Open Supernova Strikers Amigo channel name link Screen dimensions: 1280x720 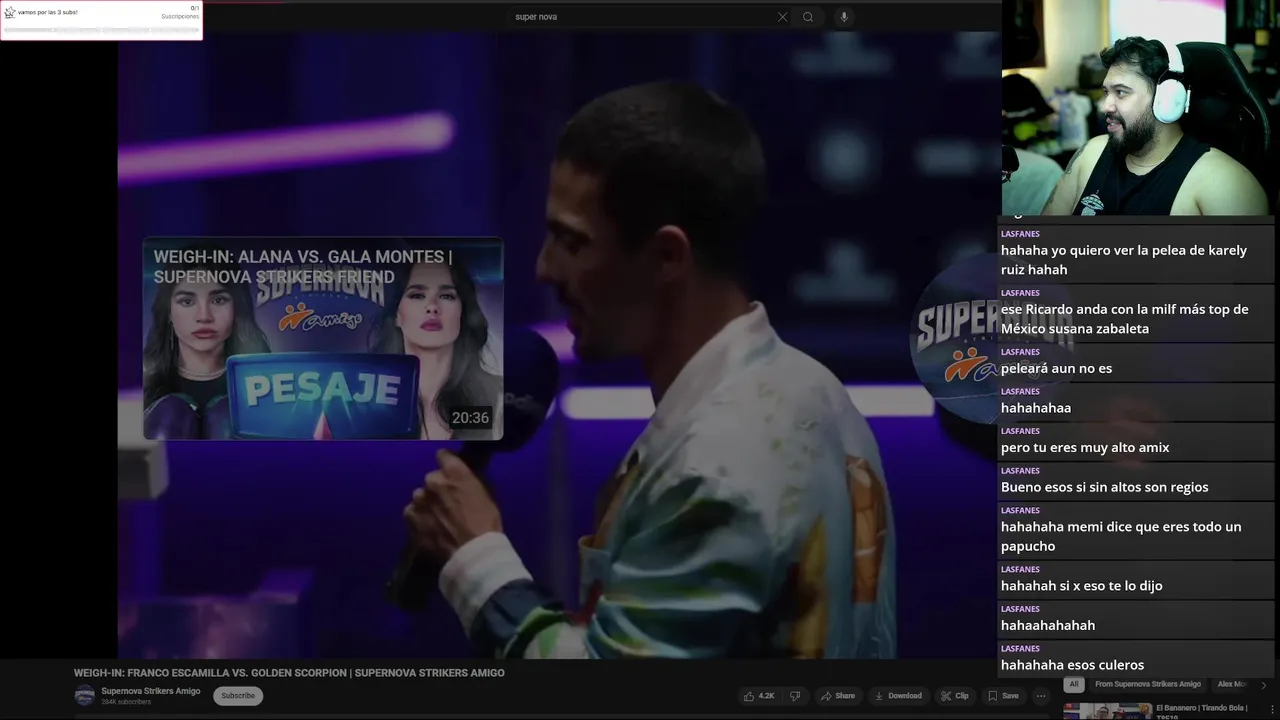pos(151,691)
